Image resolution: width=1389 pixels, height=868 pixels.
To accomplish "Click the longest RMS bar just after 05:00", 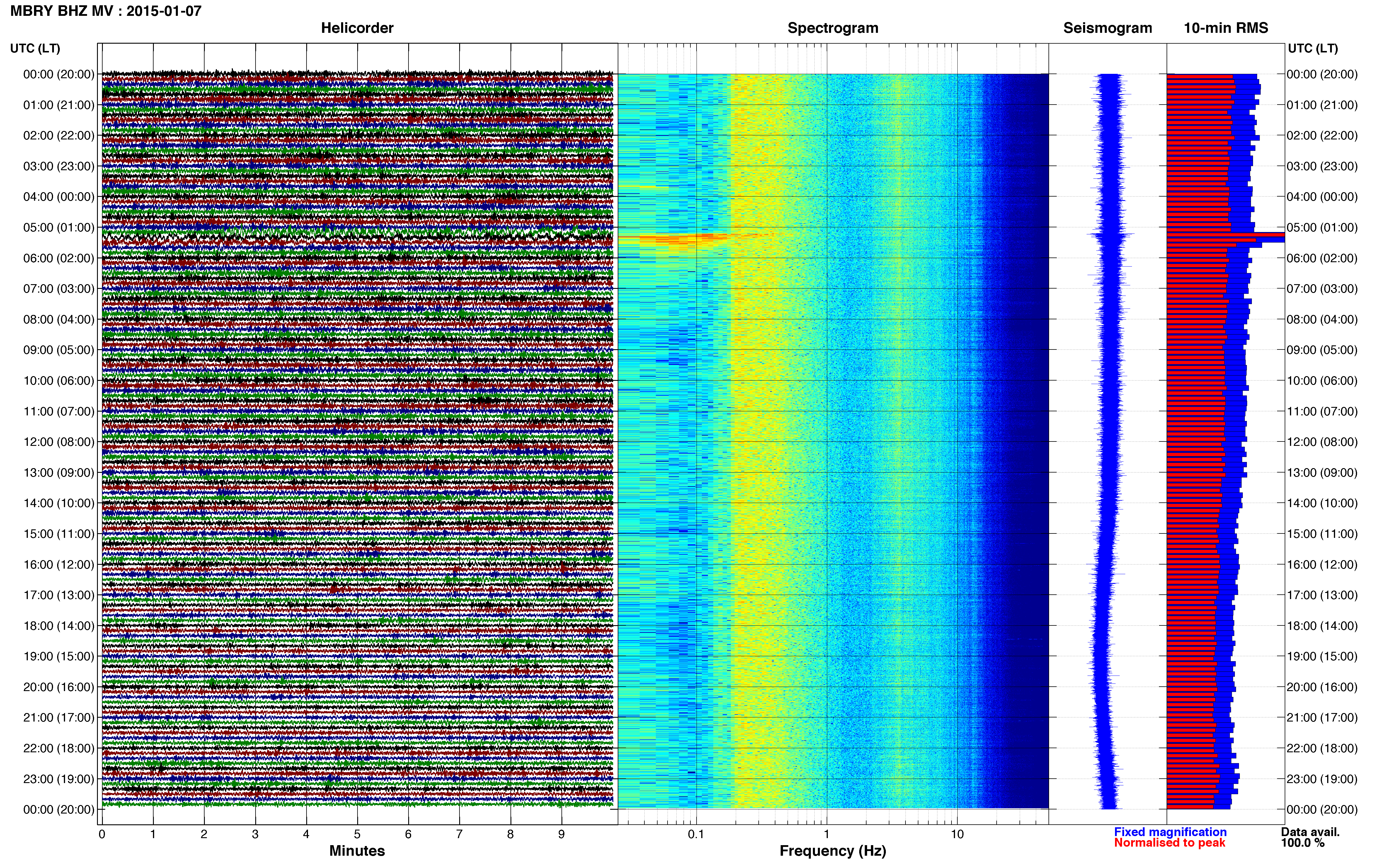I will pos(1225,235).
